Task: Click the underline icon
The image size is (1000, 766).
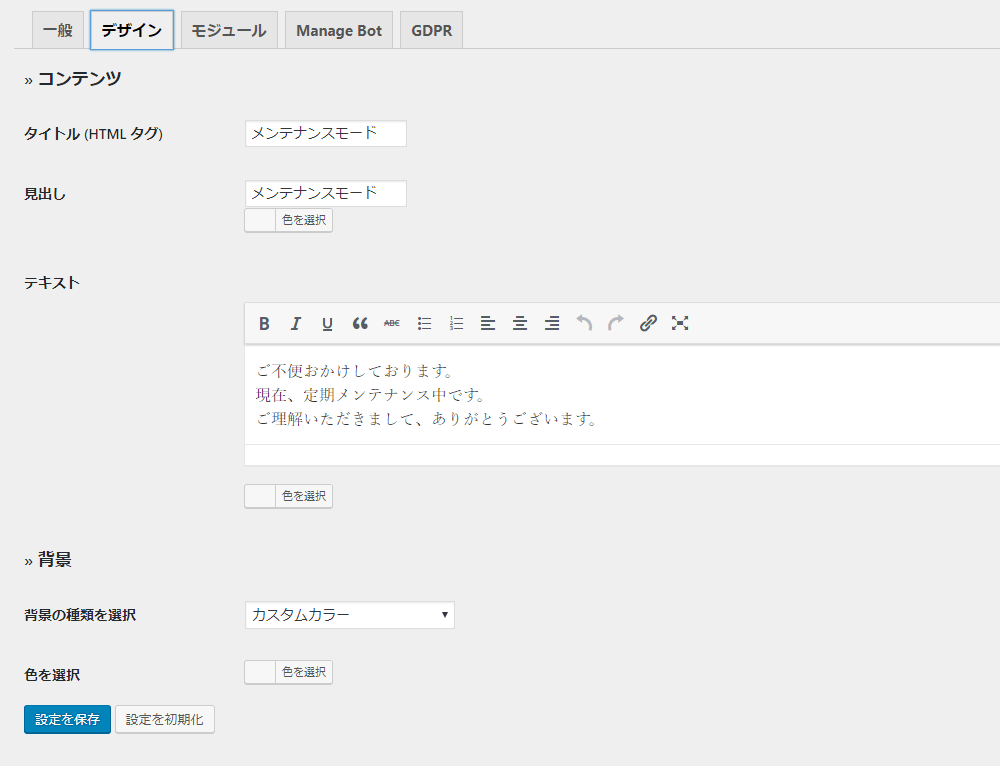Action: point(327,323)
